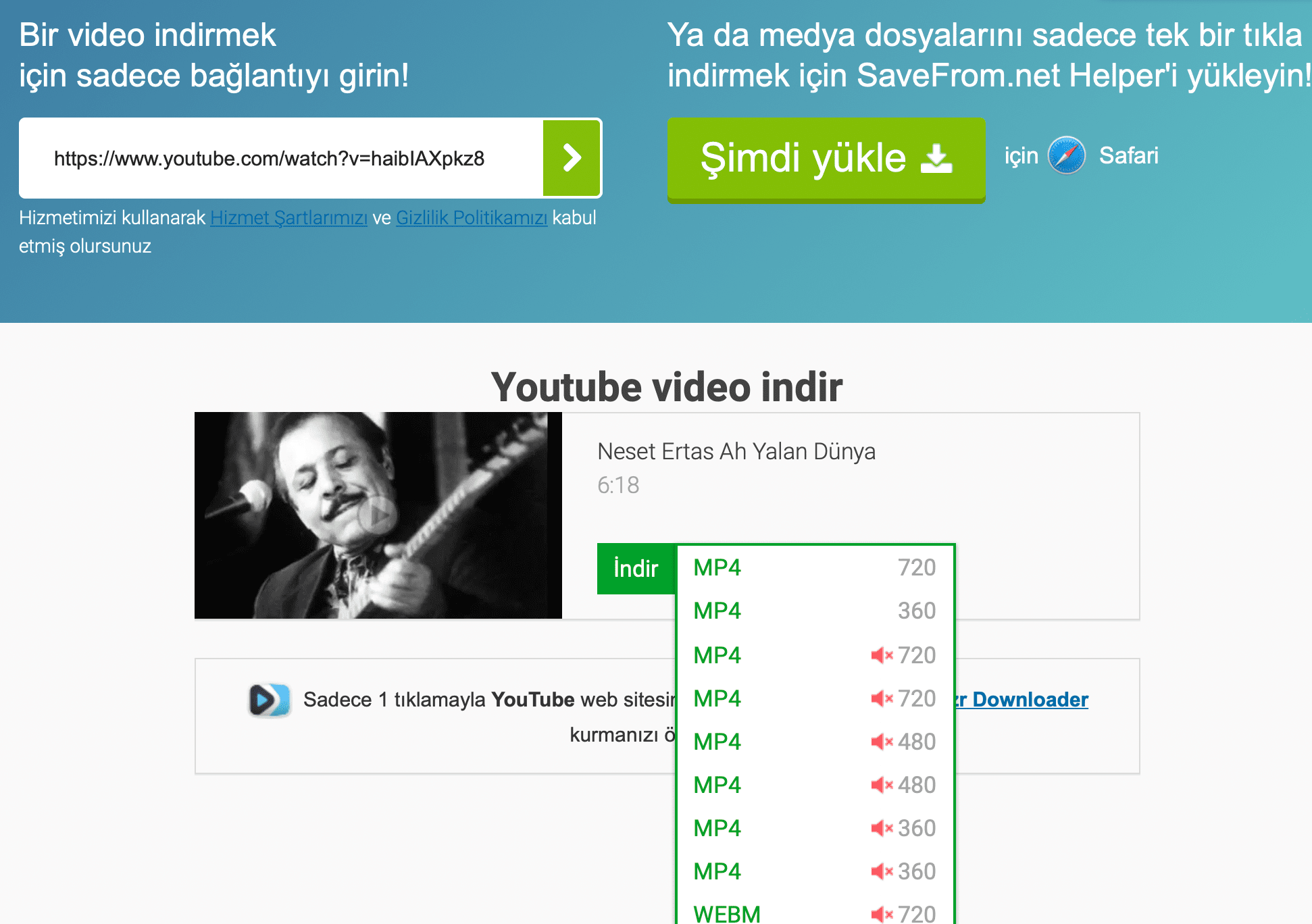Select MP4 360 with audio option
Screen dimensions: 1312x924
coord(815,611)
